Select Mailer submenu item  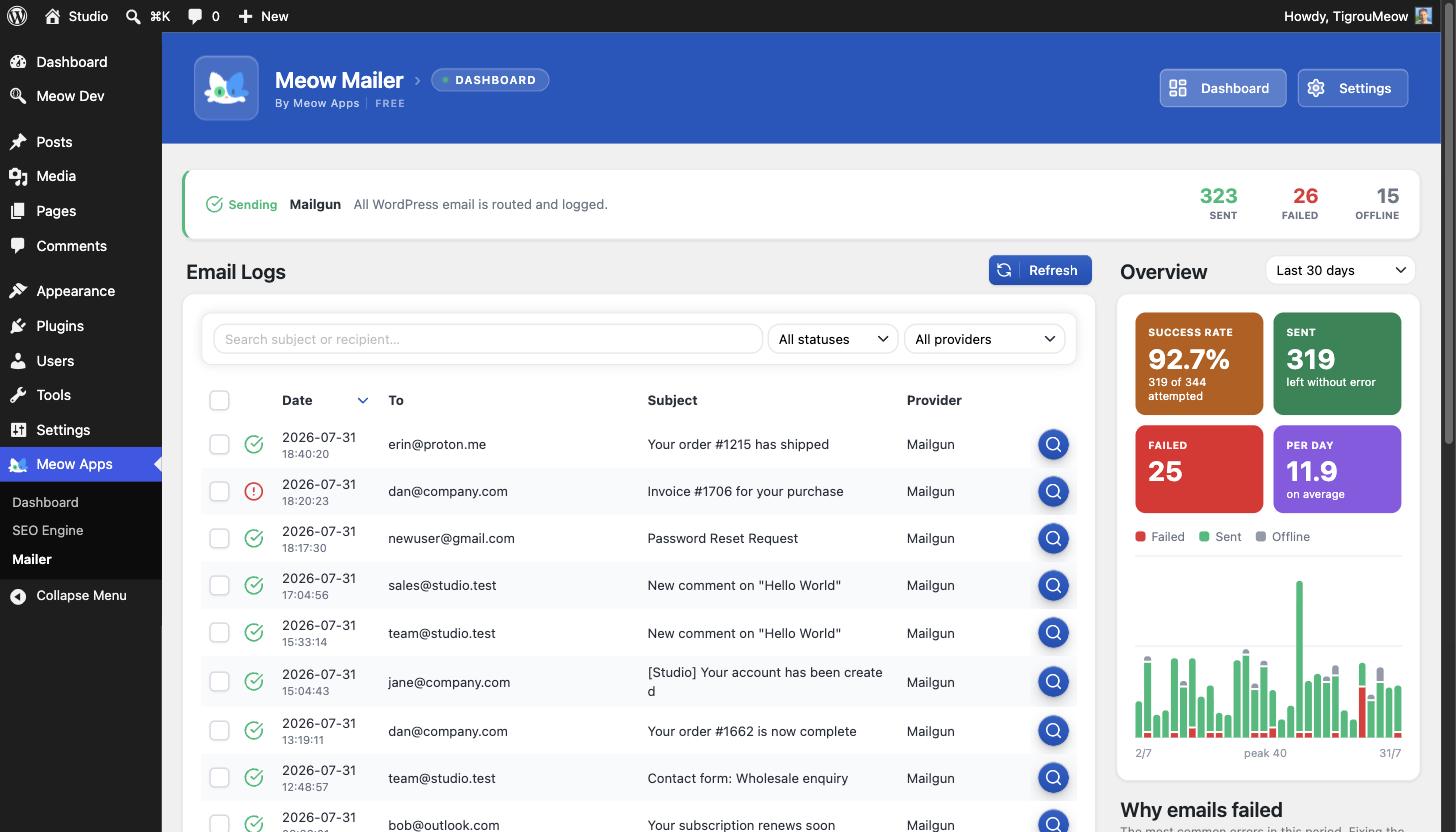click(31, 559)
